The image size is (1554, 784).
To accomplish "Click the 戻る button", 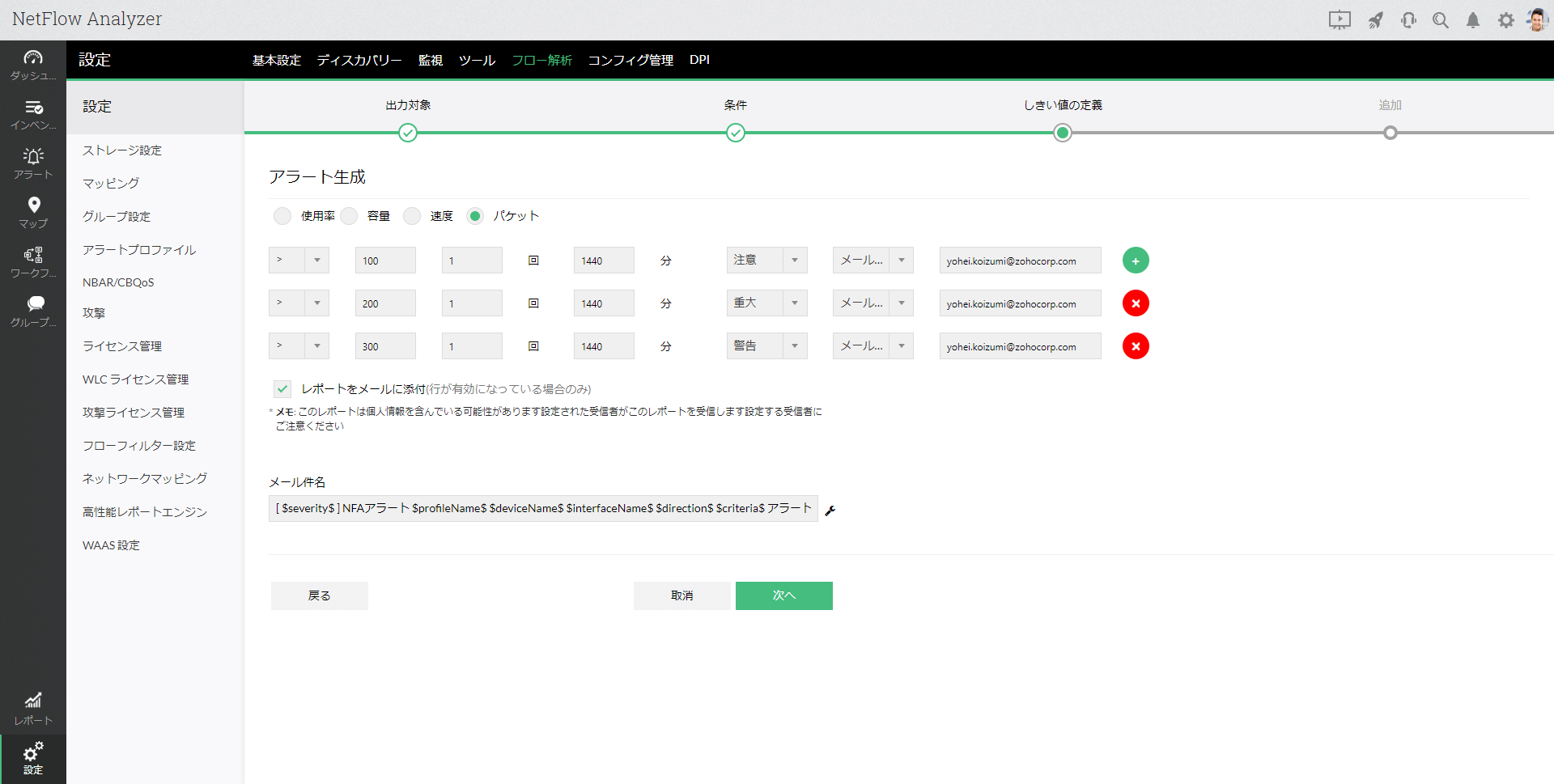I will point(319,595).
